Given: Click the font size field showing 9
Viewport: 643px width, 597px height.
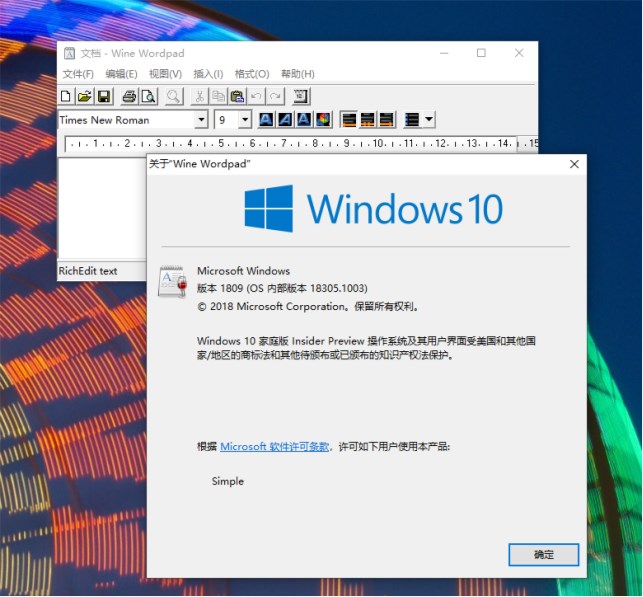Looking at the screenshot, I should pyautogui.click(x=226, y=120).
